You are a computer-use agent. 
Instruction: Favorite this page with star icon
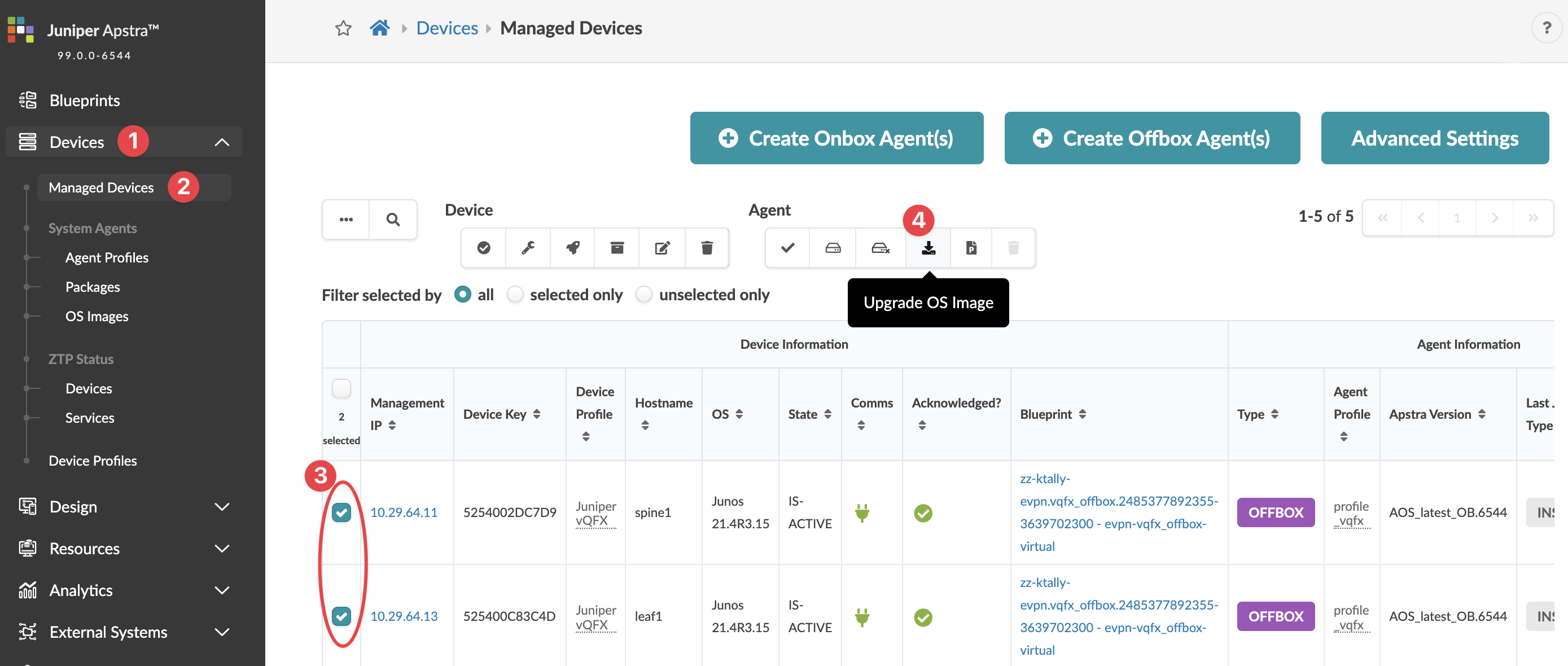point(343,28)
